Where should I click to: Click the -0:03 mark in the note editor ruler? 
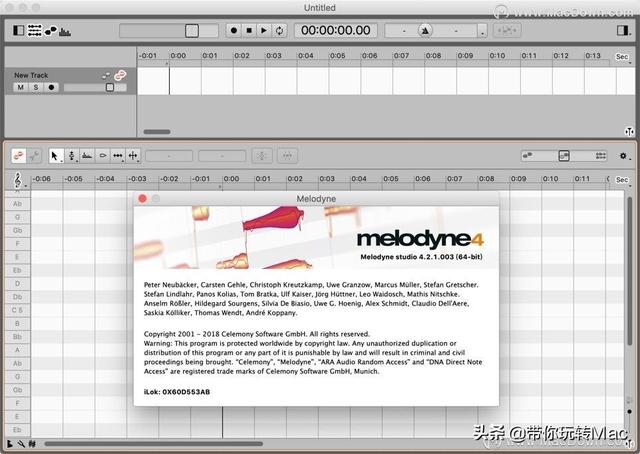click(x=137, y=179)
